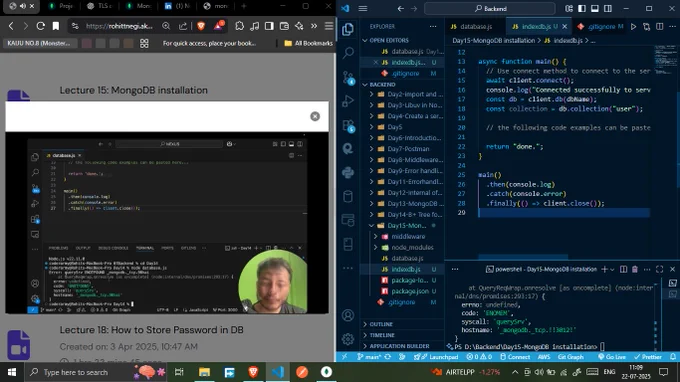Delete the PowerShell terminal
Viewport: 680px width, 382px height.
(635, 269)
